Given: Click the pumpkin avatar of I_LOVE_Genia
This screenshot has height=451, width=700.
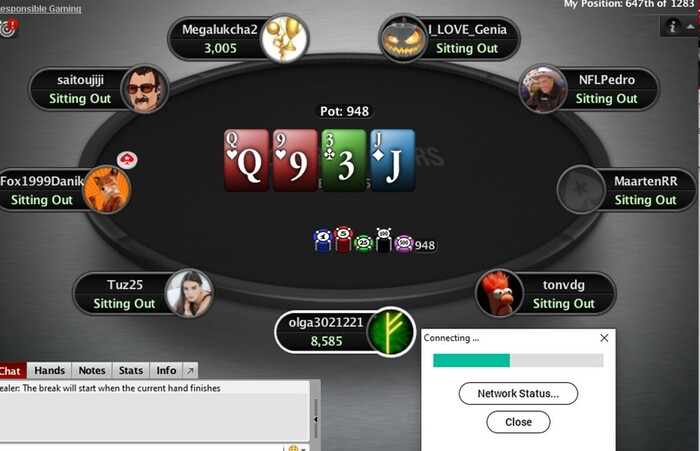Looking at the screenshot, I should (403, 39).
